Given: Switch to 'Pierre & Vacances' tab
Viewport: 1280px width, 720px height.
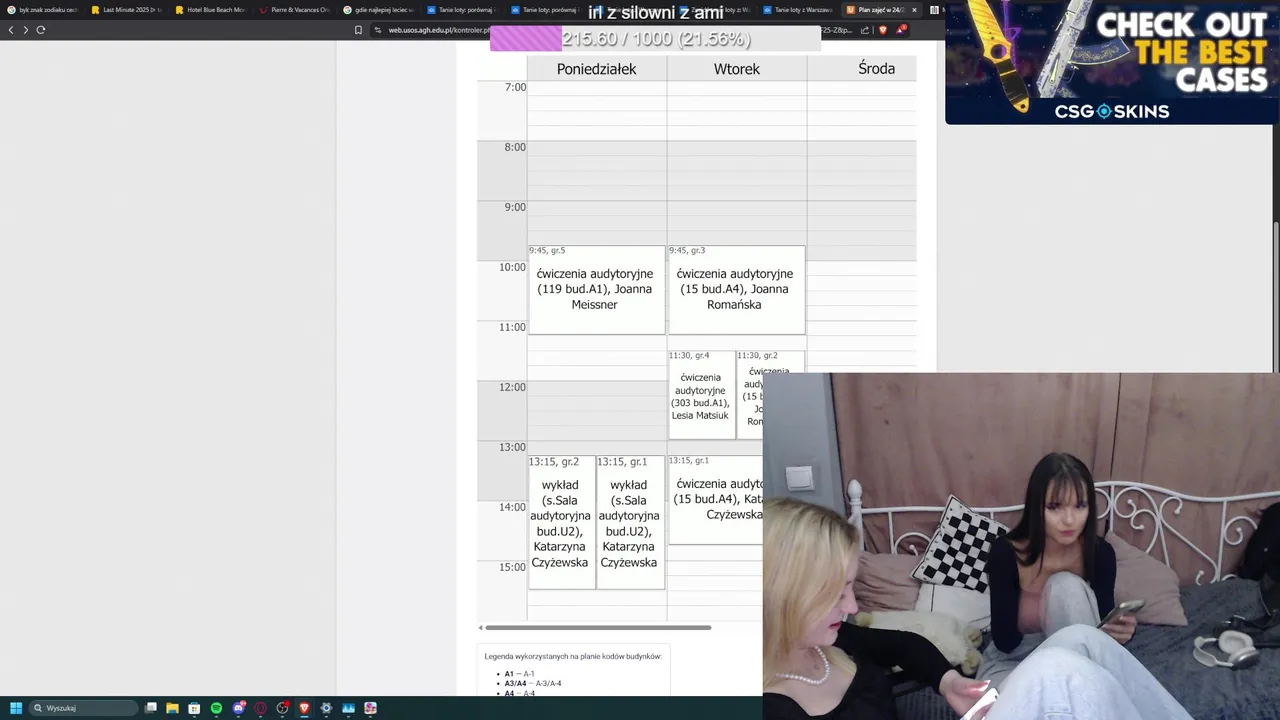Looking at the screenshot, I should [x=294, y=10].
